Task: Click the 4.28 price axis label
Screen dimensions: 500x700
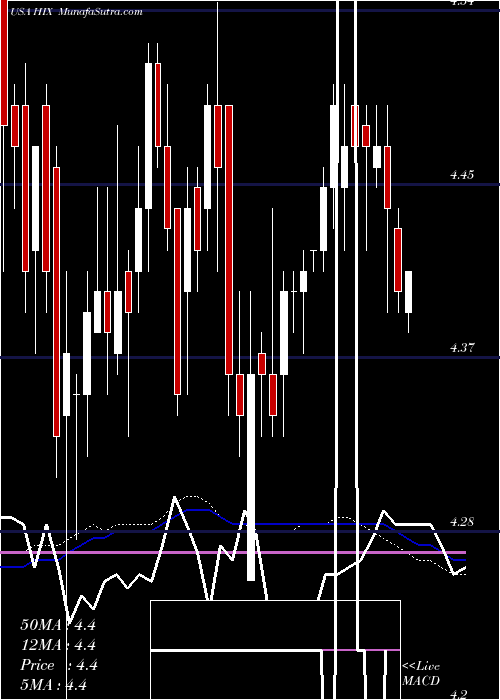Action: tap(462, 521)
